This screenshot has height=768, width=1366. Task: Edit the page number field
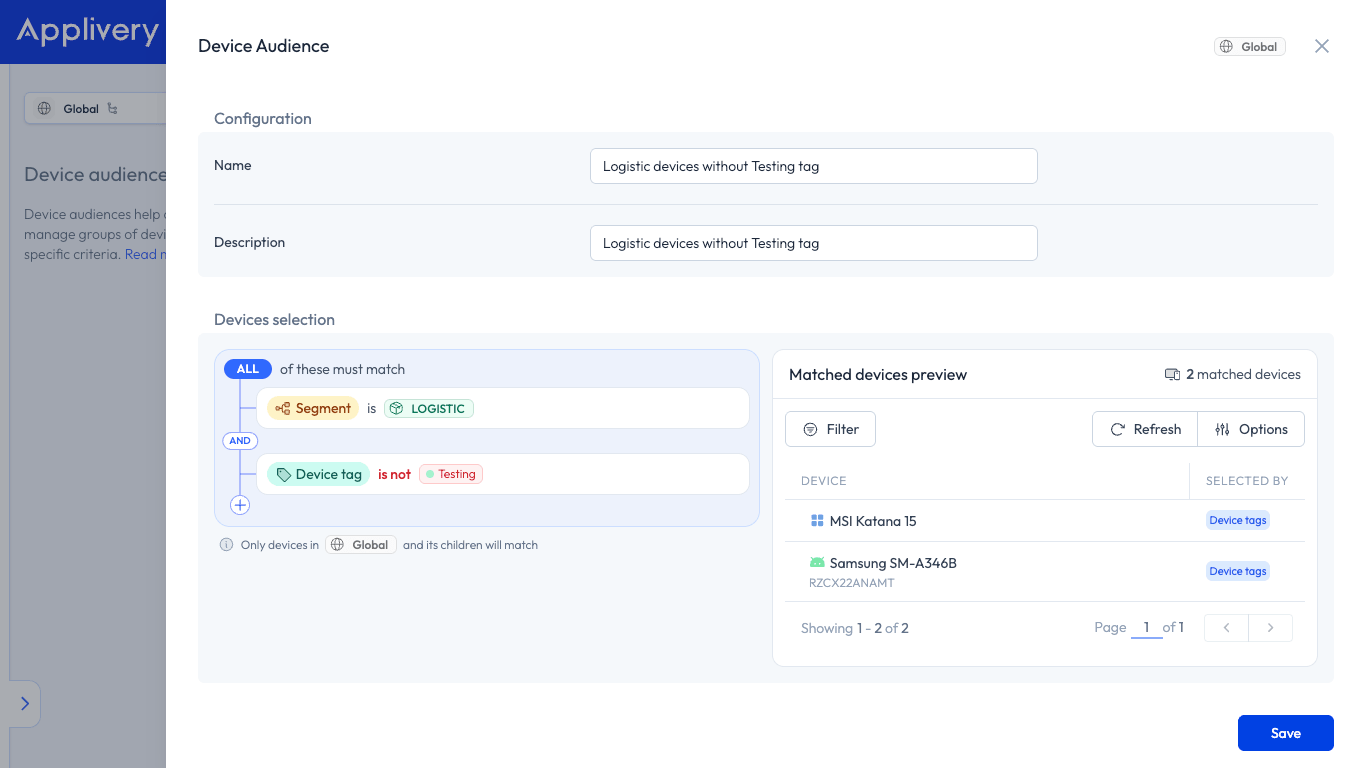1146,628
